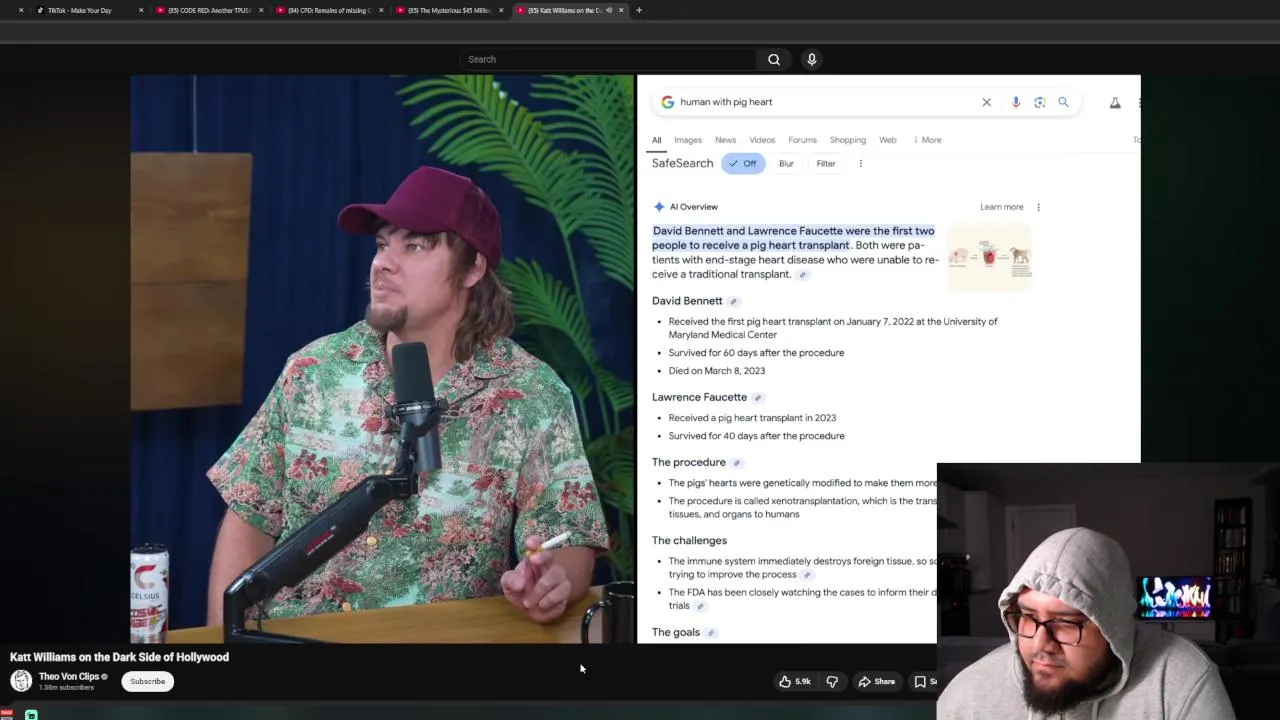Click inside the YouTube Search field
Screen dimensions: 1280x720
coord(608,59)
